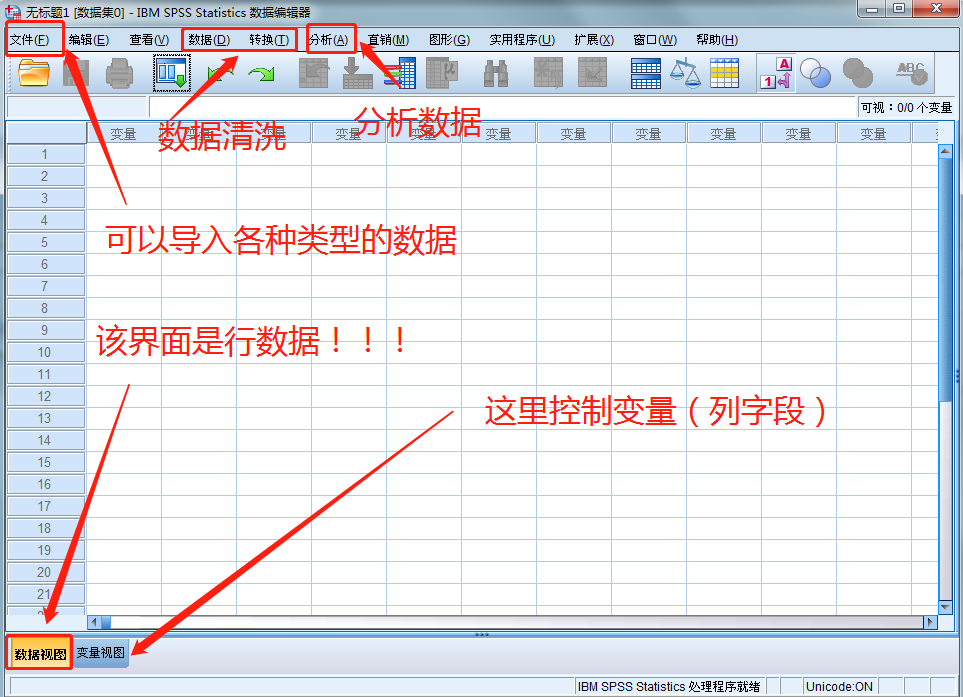The width and height of the screenshot is (963, 697).
Task: Click status text IBM SPSS Statistics 处理程序就绪
Action: (x=669, y=686)
